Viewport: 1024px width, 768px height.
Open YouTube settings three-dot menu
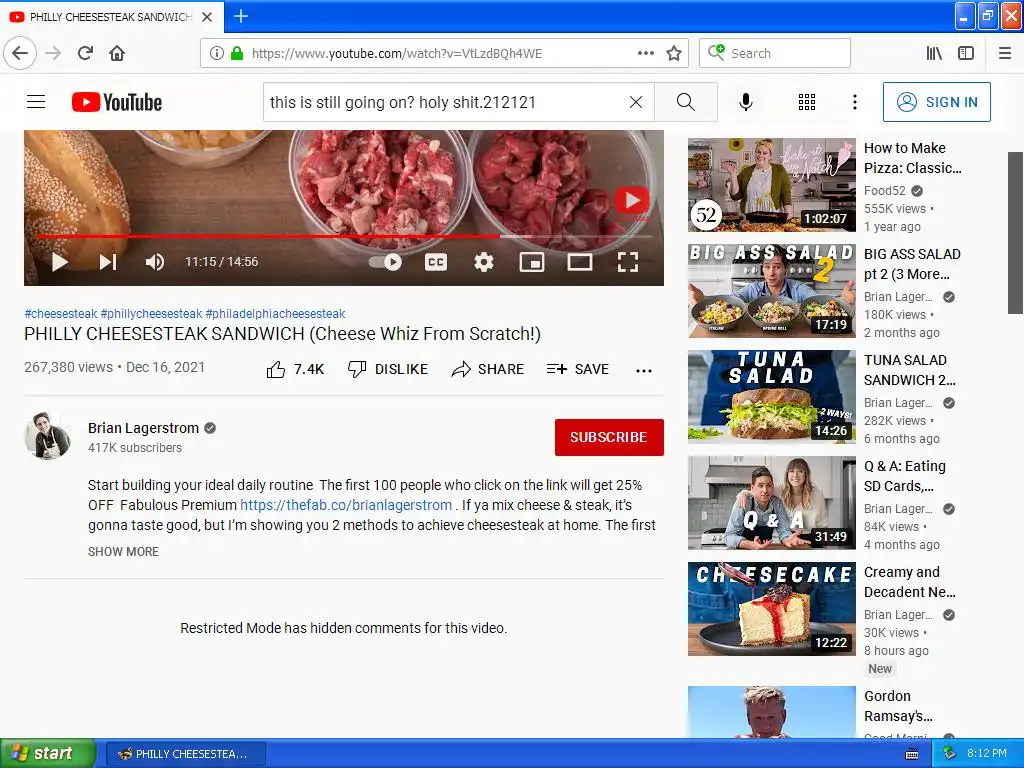tap(854, 102)
